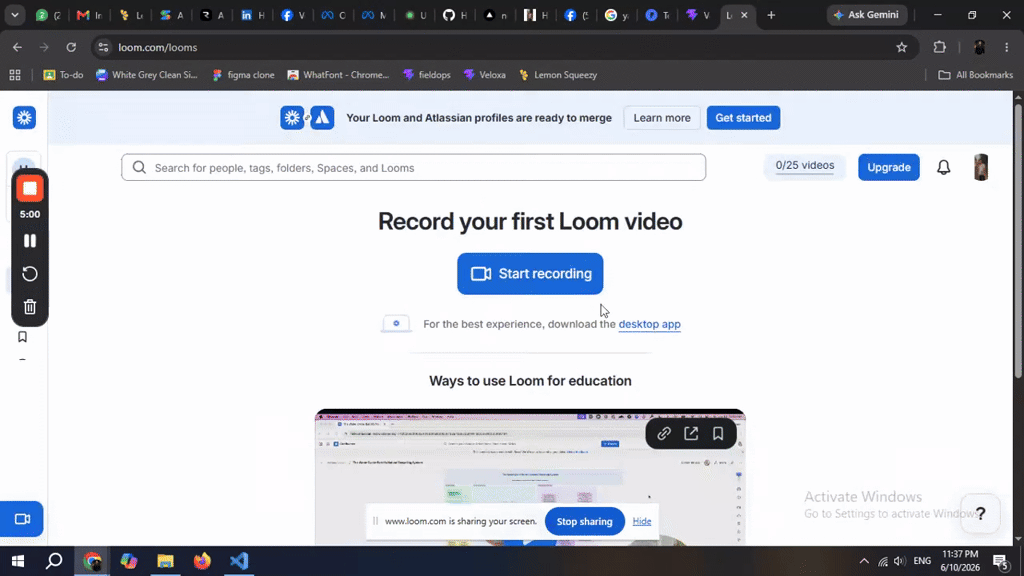View site information icon in address bar
This screenshot has width=1024, height=576.
103,47
